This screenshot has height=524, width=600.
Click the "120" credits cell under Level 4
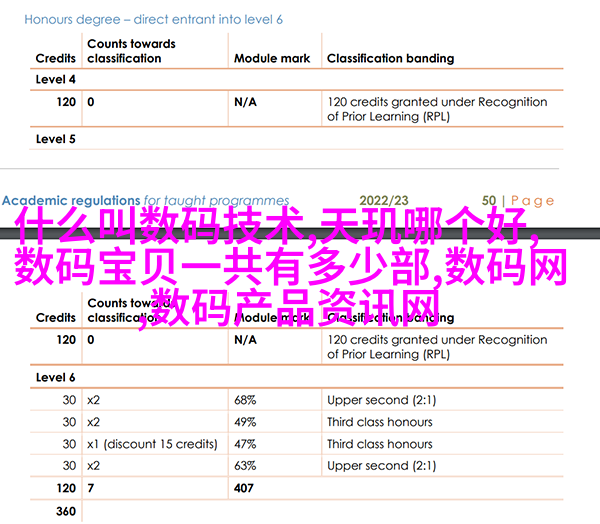point(66,102)
